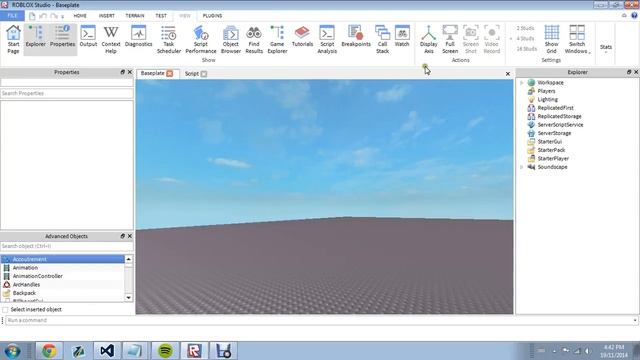Select StarterGui in Explorer

click(x=549, y=142)
